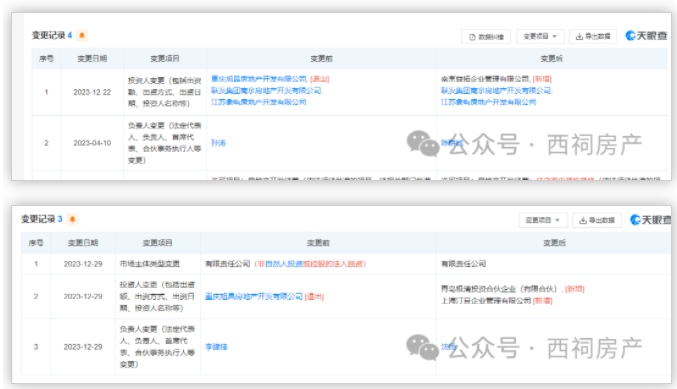Click 导出数据 in the 变更记录 4 panel
The height and width of the screenshot is (389, 677).
(x=593, y=36)
